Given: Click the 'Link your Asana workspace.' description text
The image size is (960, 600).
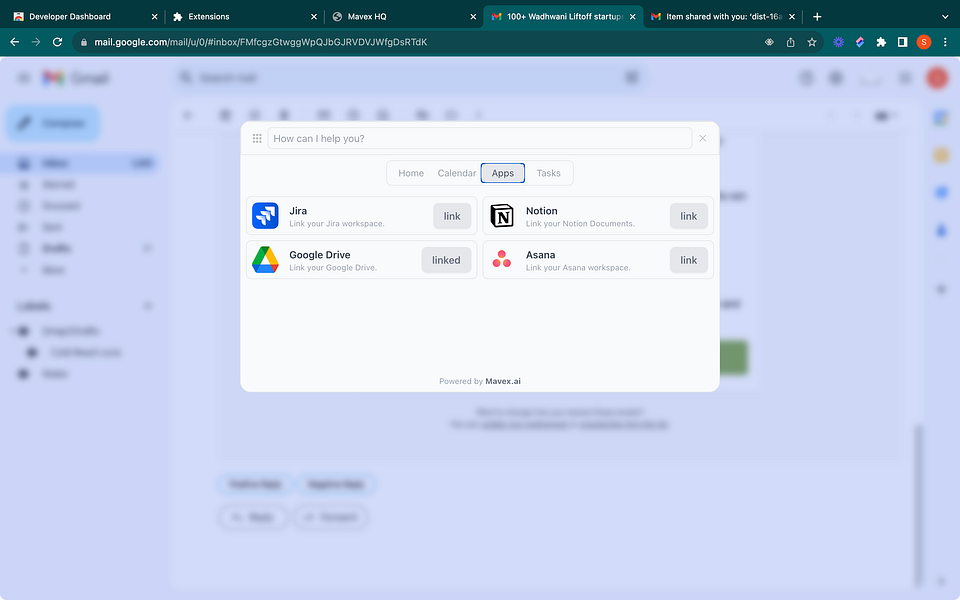Looking at the screenshot, I should click(x=578, y=268).
